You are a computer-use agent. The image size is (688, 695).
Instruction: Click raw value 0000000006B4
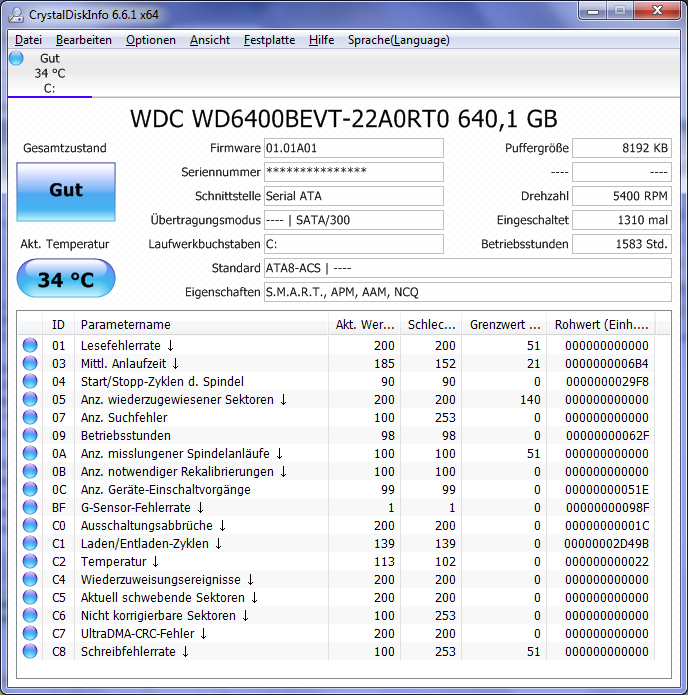point(606,363)
